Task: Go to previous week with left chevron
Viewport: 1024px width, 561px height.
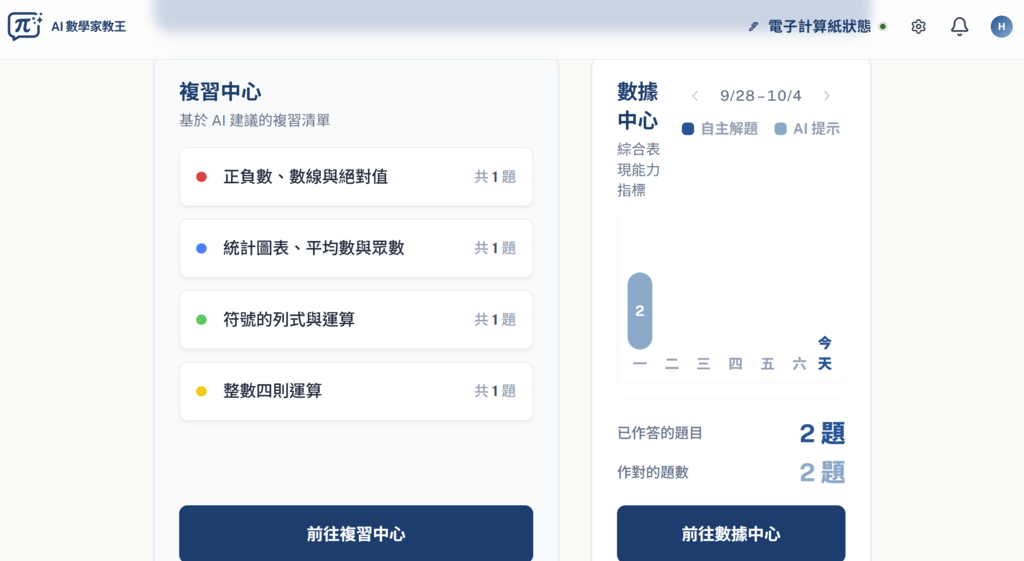Action: click(695, 96)
